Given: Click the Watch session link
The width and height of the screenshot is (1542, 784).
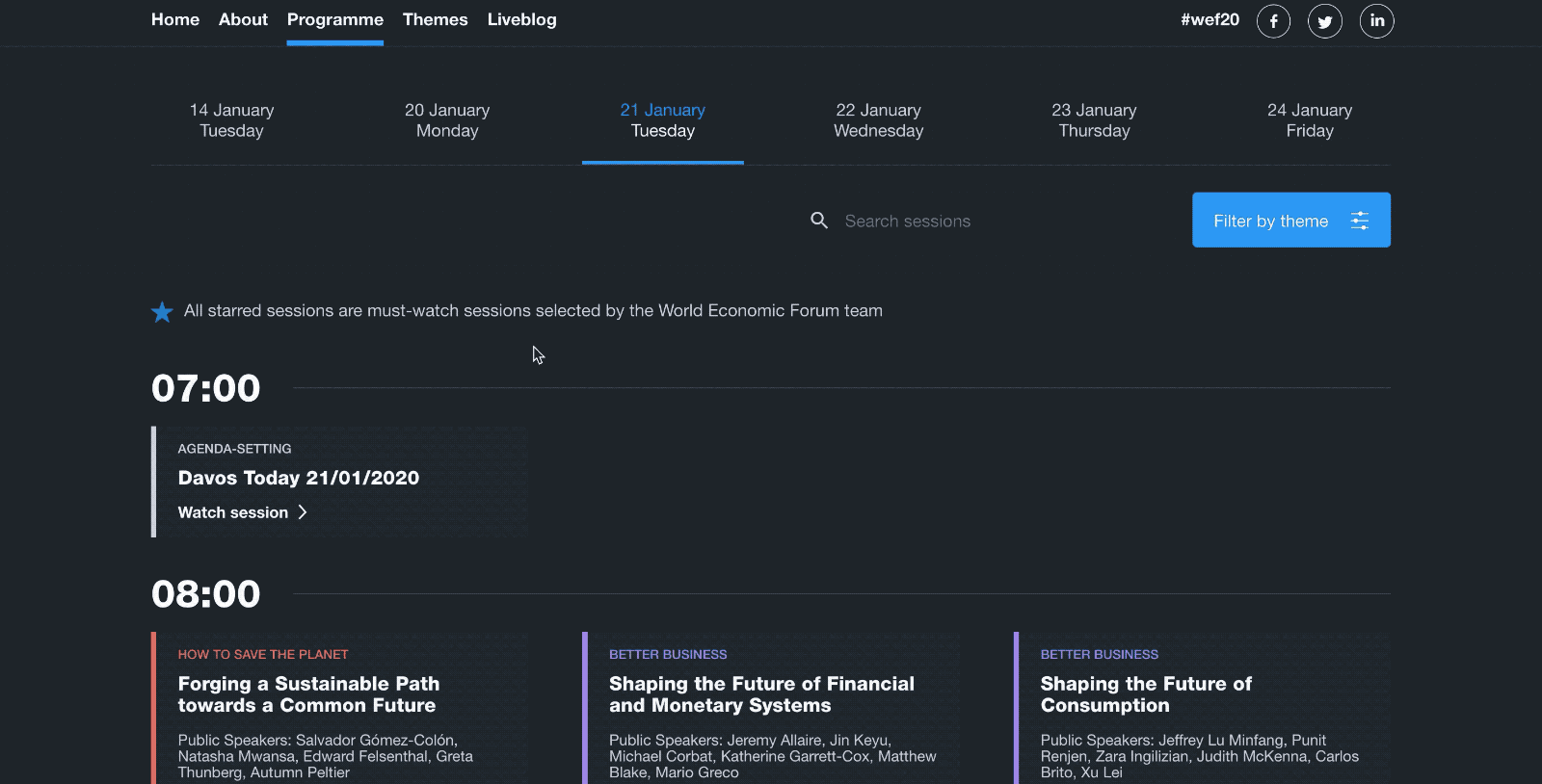Looking at the screenshot, I should (x=242, y=512).
